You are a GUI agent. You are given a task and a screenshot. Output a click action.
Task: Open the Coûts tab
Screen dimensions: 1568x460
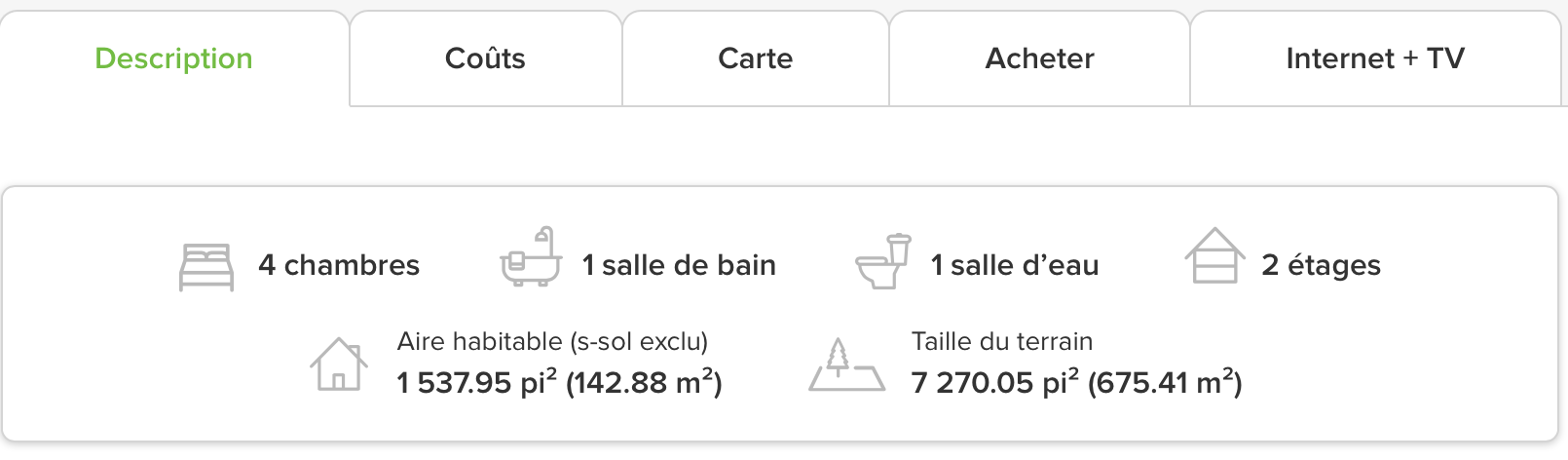click(x=485, y=58)
